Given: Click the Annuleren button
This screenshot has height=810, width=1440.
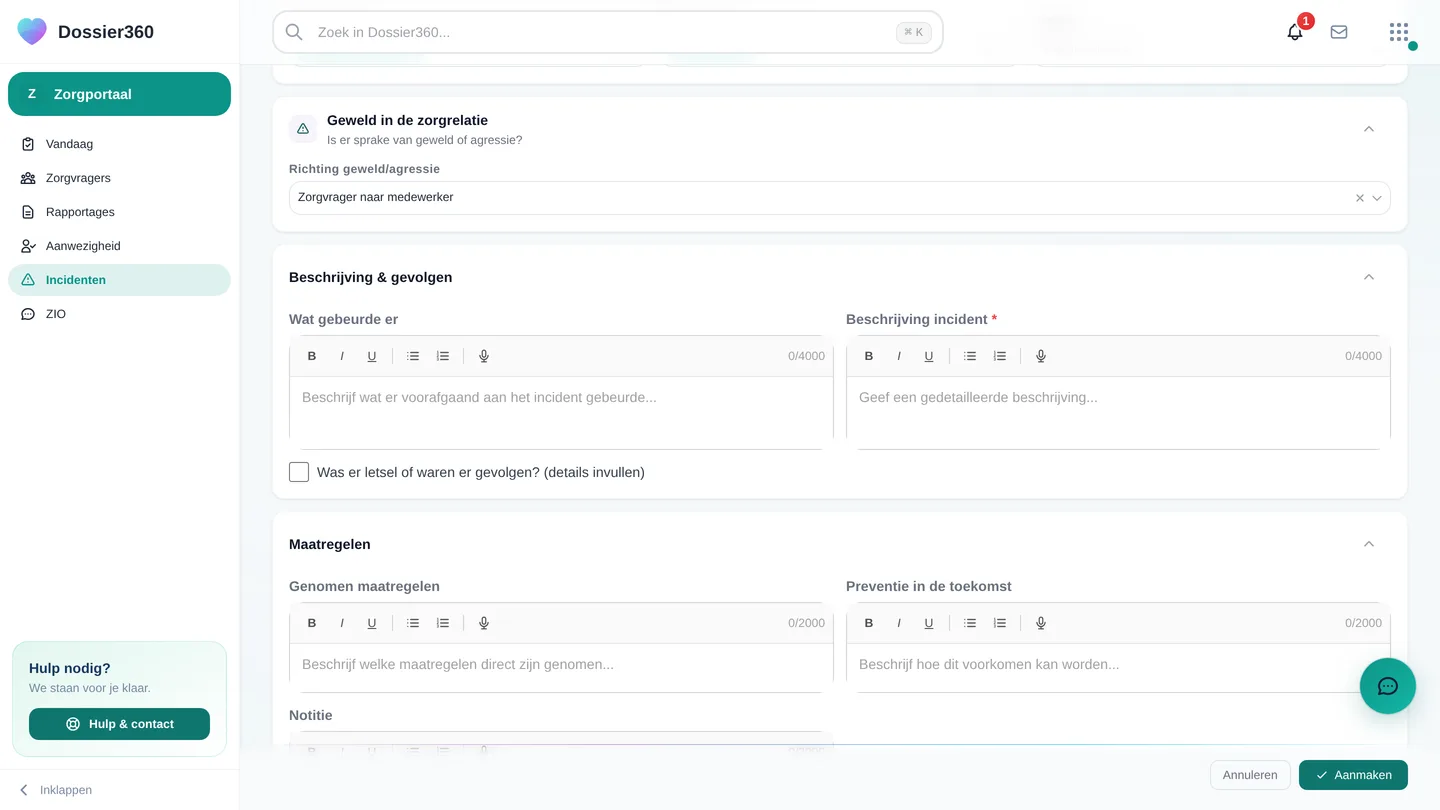Looking at the screenshot, I should click(x=1250, y=775).
